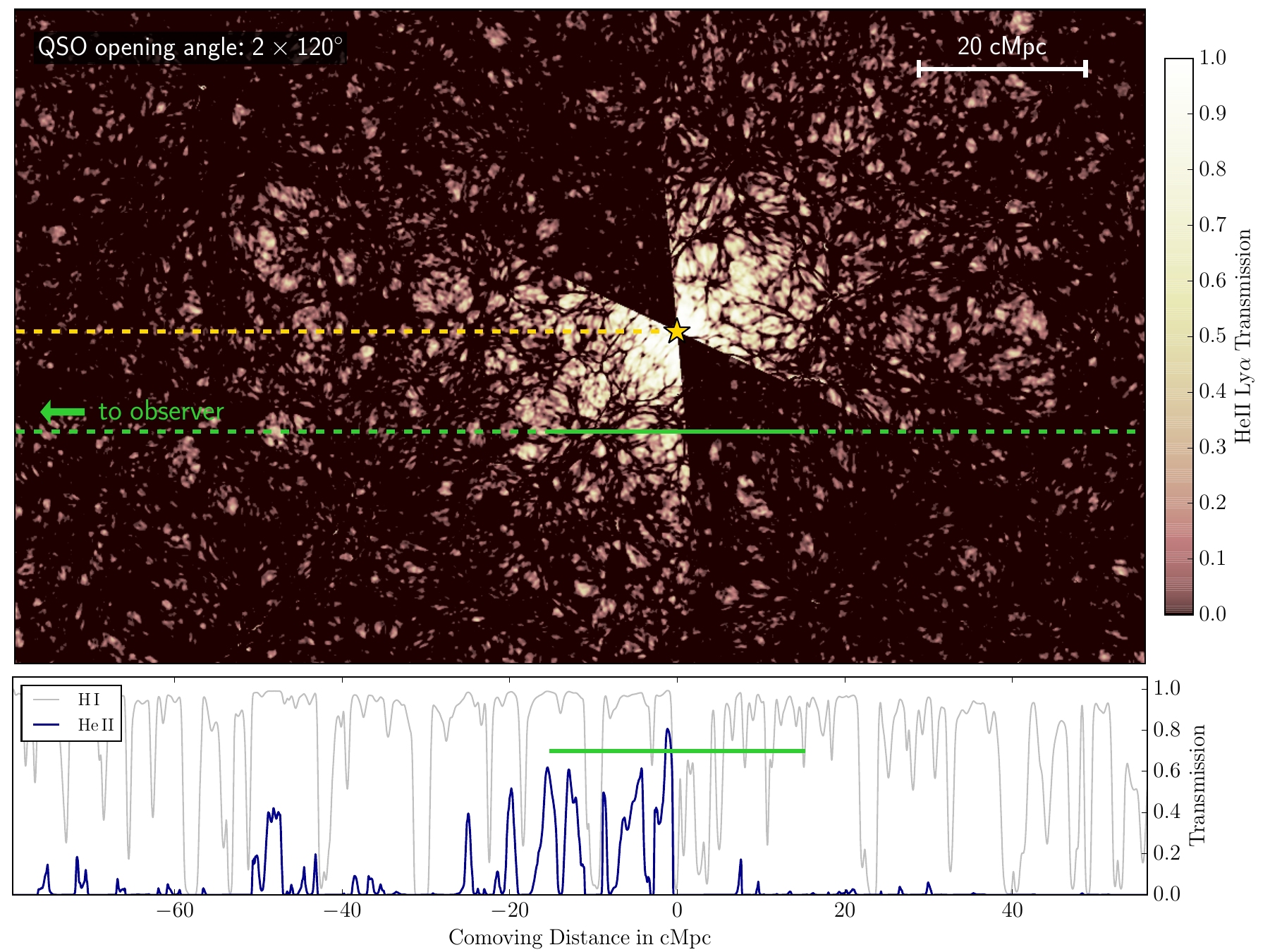Image resolution: width=1270 pixels, height=952 pixels.
Task: Click the tallest He II peak near zero
Action: (668, 731)
